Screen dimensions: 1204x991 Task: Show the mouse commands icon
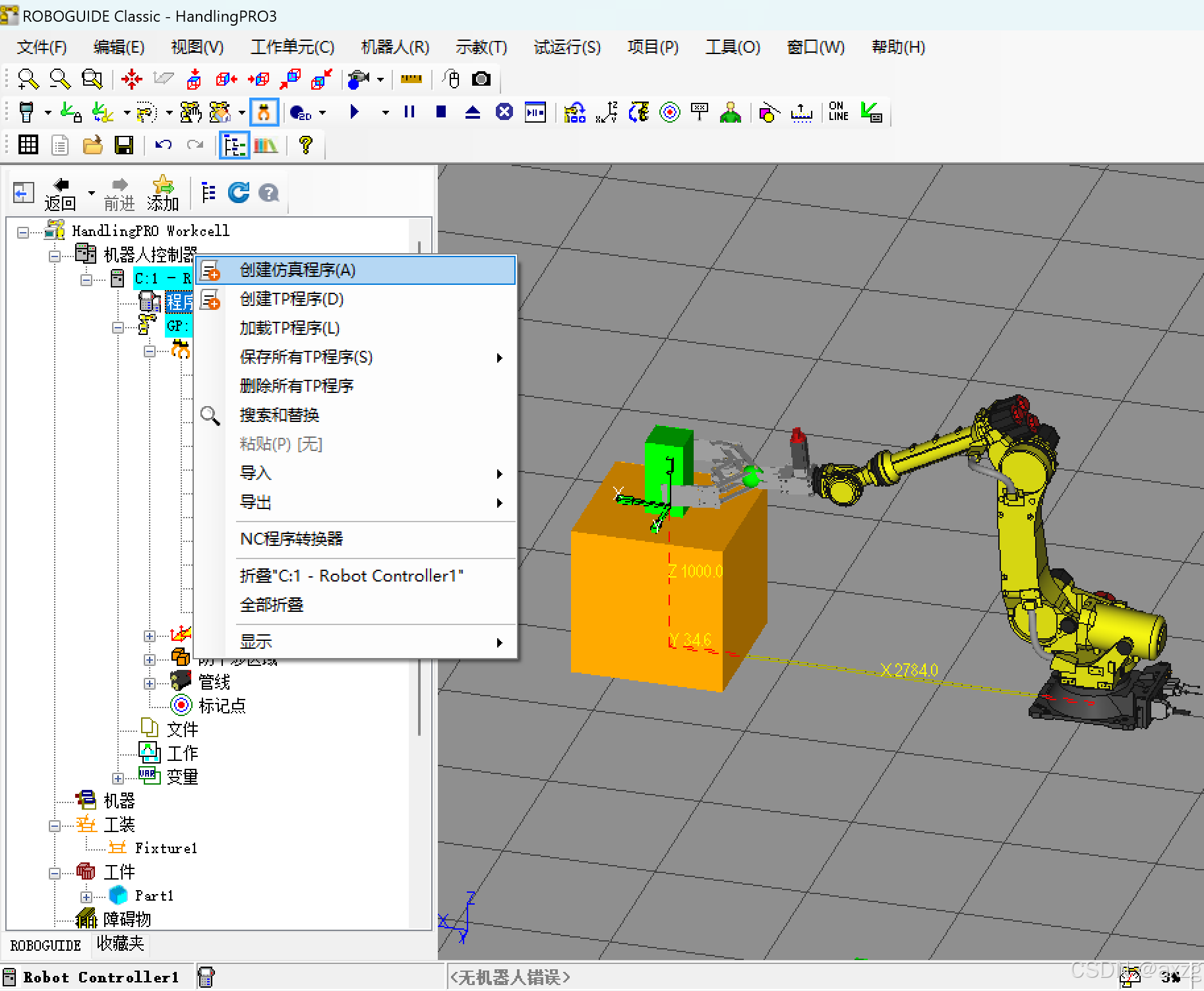coord(451,79)
